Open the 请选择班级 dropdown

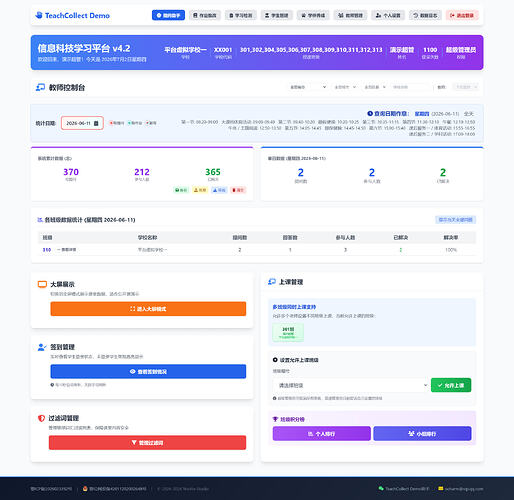tap(350, 385)
